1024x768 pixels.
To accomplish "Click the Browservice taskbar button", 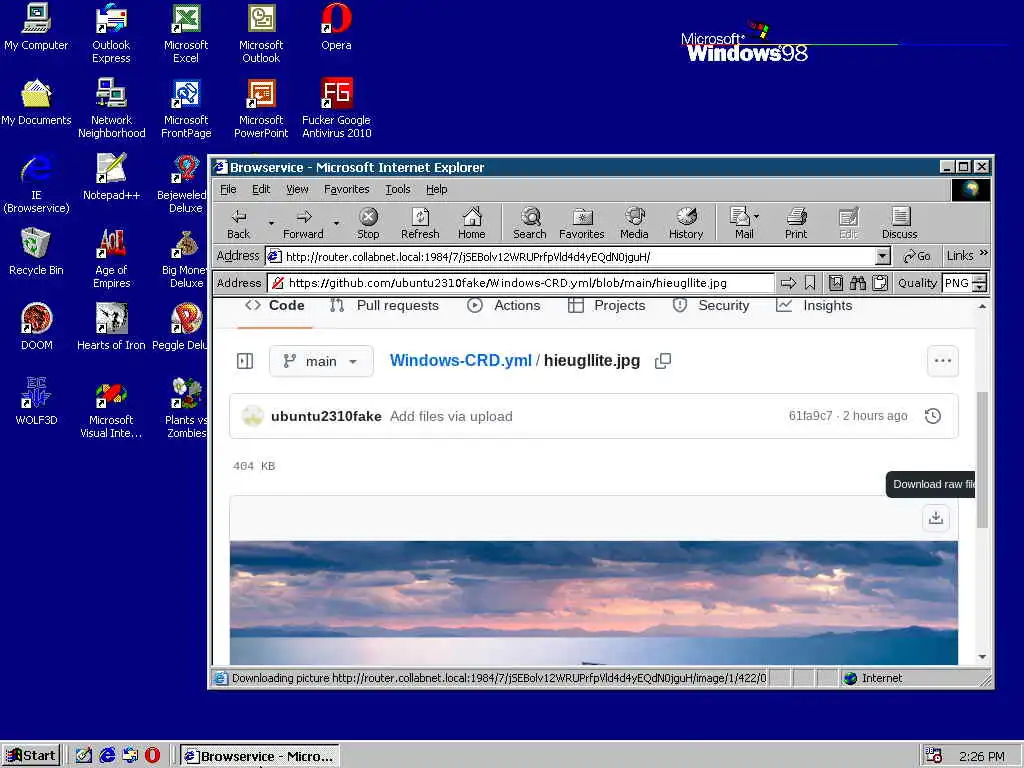I will click(x=259, y=756).
